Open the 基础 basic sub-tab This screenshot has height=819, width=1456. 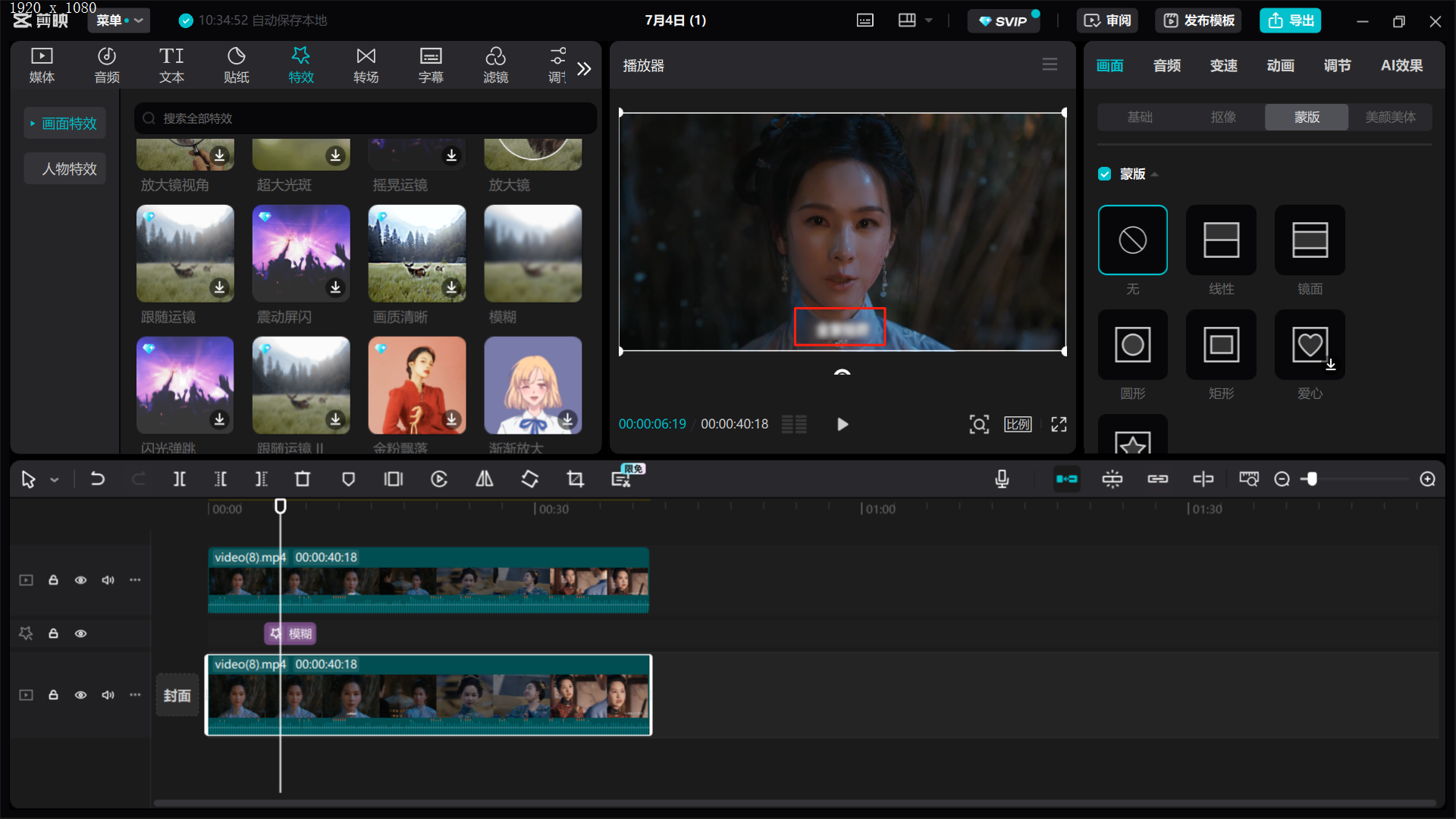(1140, 117)
